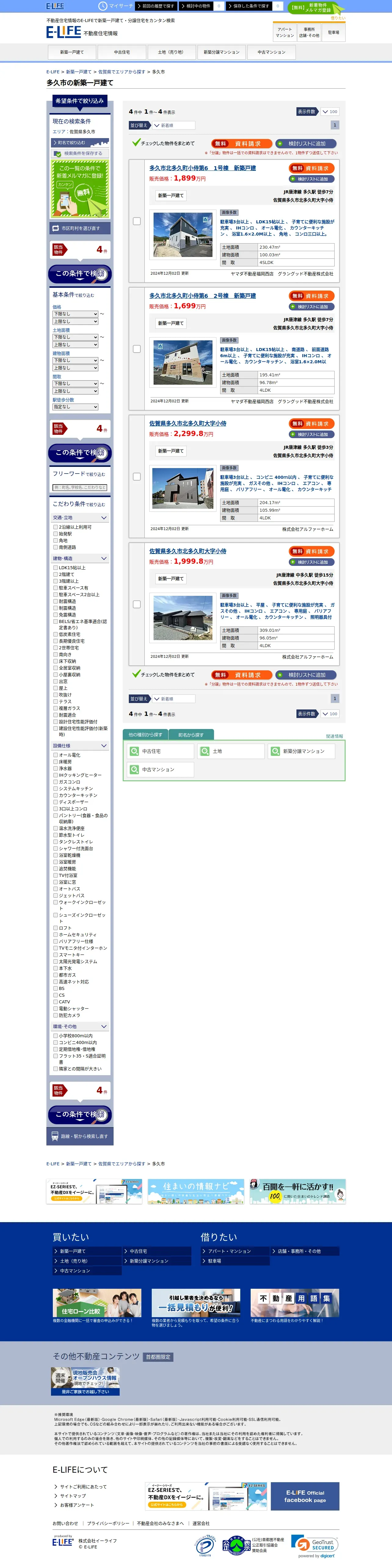Enable 2沿線以上利用可 filter
Screen dimensions: 392x1568
click(x=55, y=527)
